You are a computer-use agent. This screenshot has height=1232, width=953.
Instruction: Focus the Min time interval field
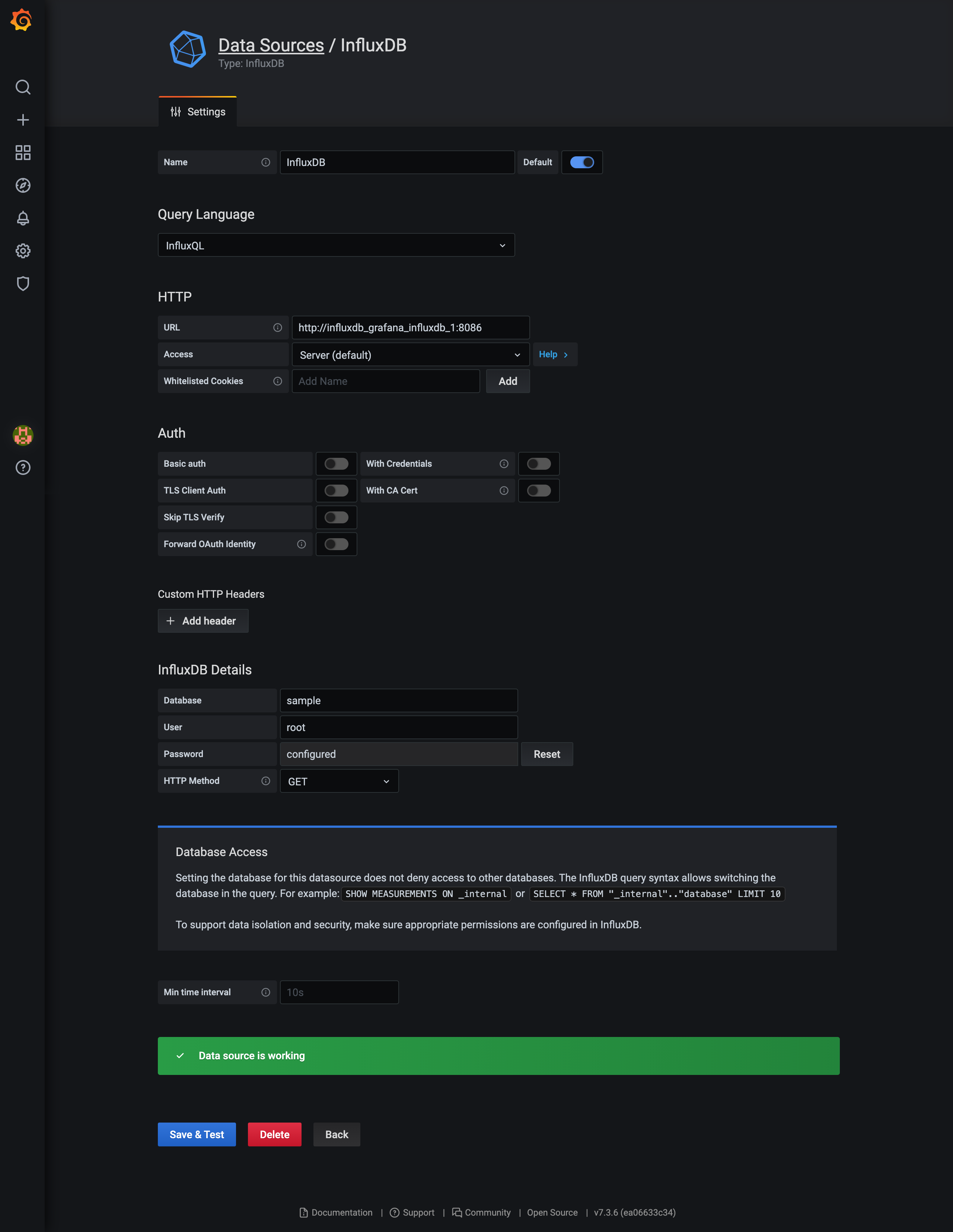(339, 992)
